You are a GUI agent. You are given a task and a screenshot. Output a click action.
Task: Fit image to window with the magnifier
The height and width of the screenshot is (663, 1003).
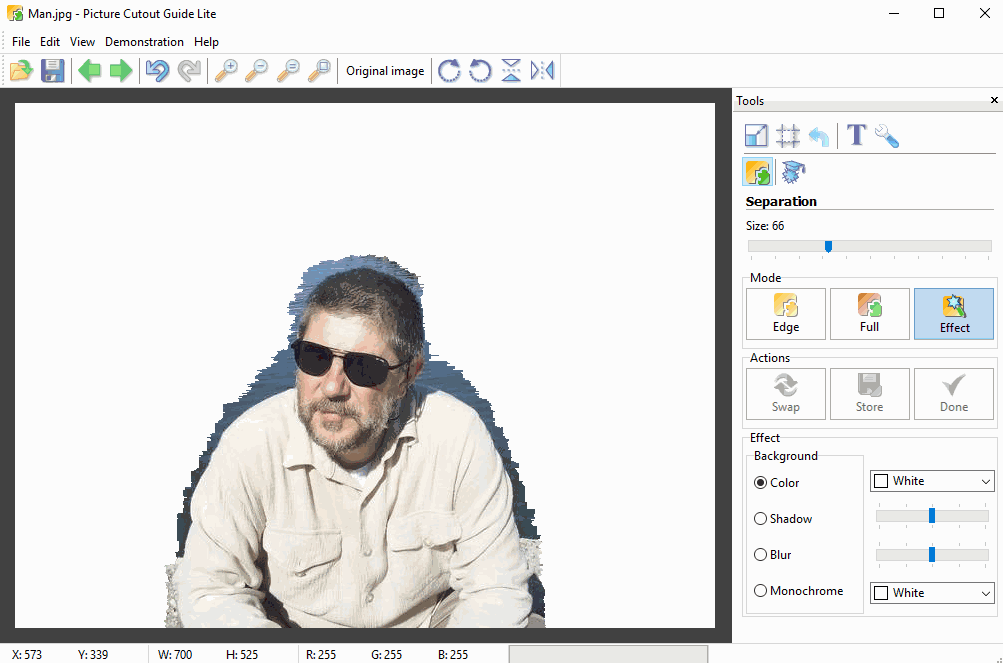pyautogui.click(x=319, y=70)
